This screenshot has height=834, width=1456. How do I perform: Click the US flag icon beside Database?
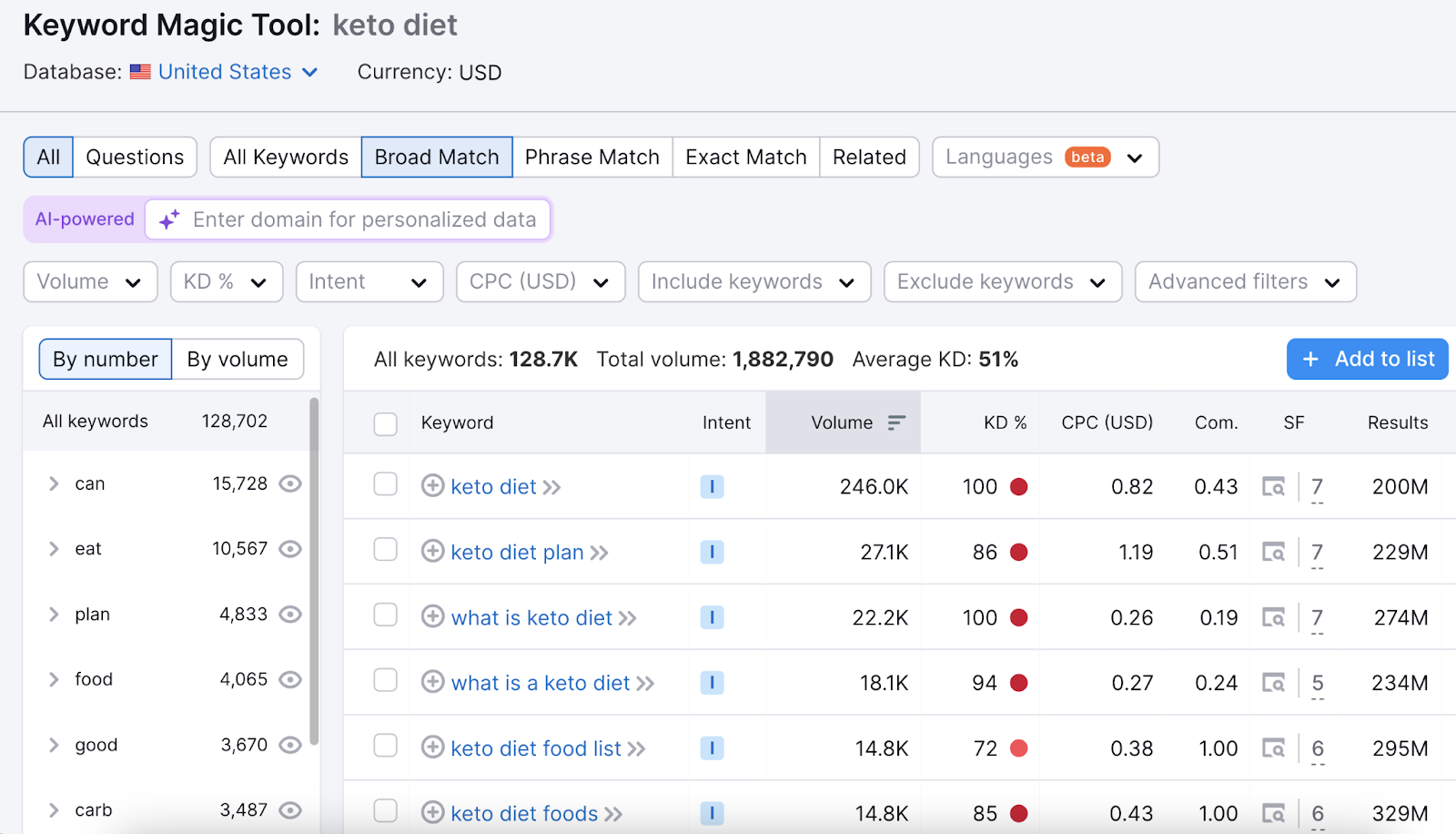pyautogui.click(x=139, y=71)
